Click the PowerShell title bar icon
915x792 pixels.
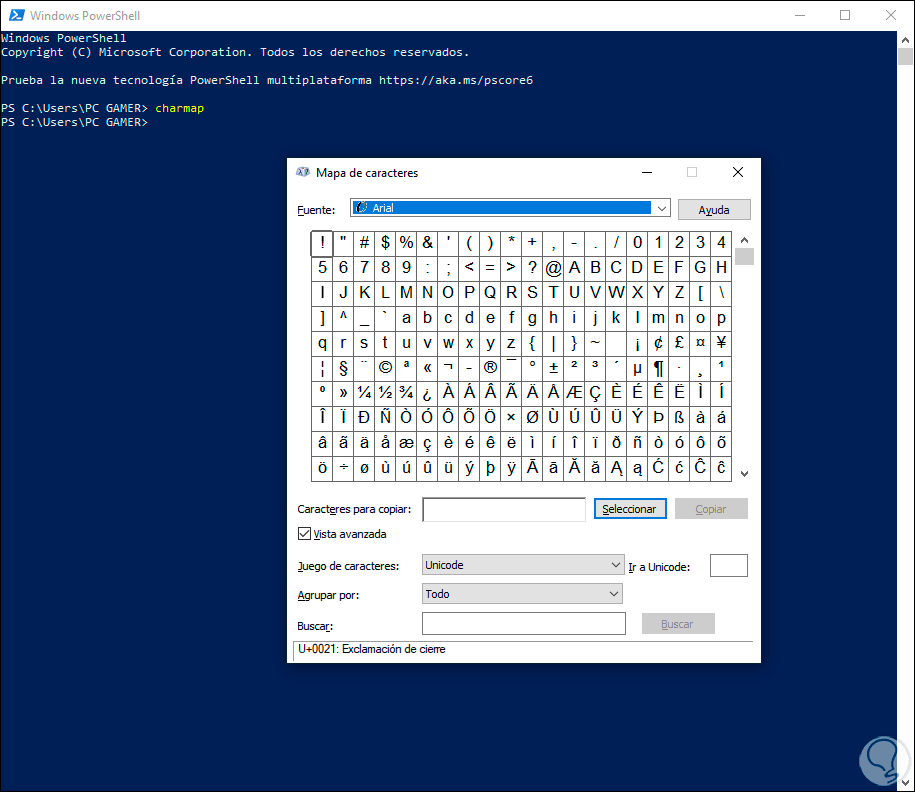(x=16, y=15)
